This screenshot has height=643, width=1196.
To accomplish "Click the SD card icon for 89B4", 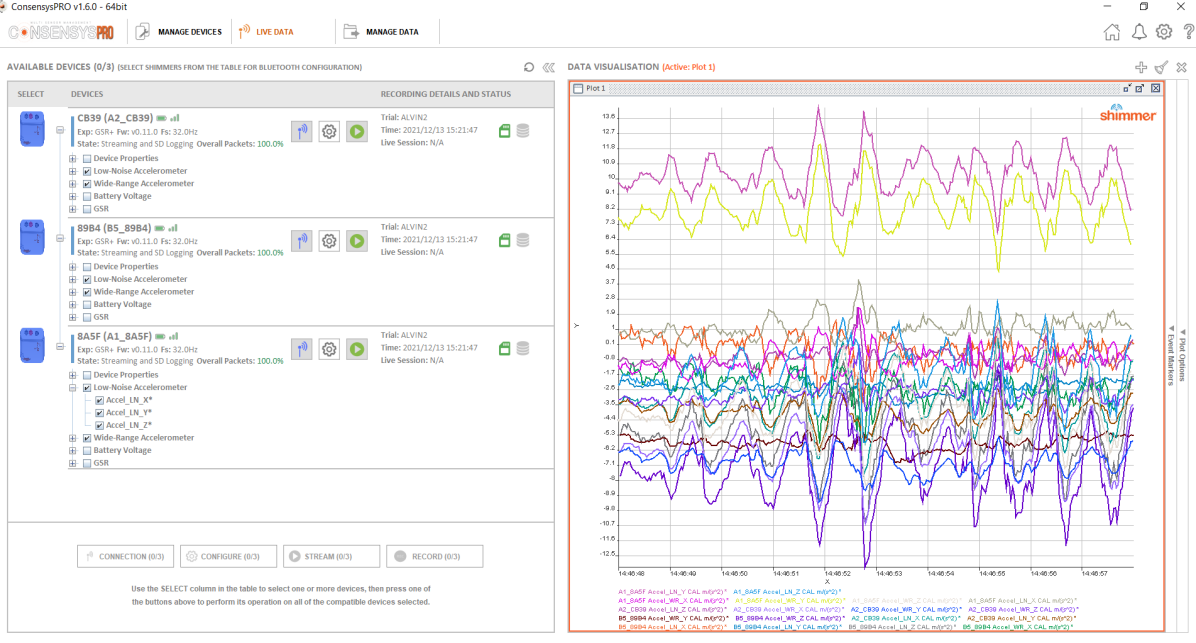I will pos(504,240).
